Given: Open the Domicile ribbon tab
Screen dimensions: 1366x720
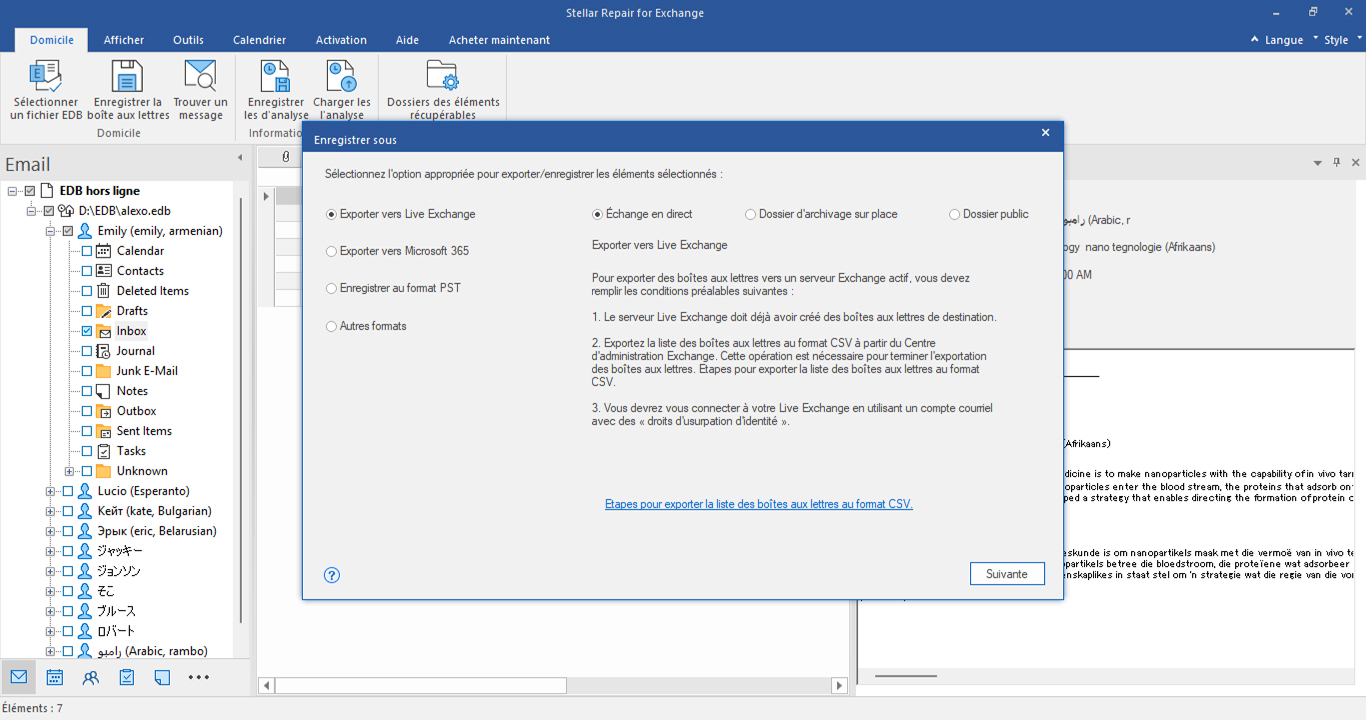Looking at the screenshot, I should pos(52,40).
